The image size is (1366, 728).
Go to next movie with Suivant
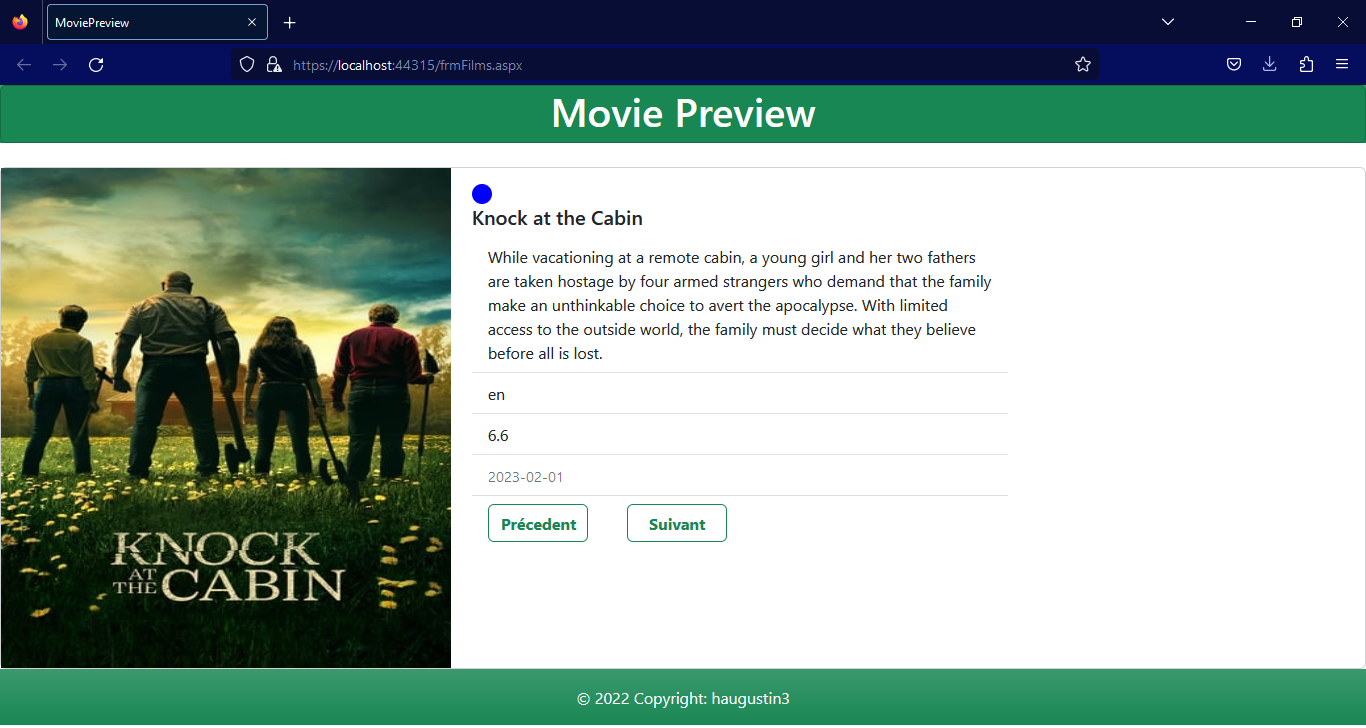[677, 524]
